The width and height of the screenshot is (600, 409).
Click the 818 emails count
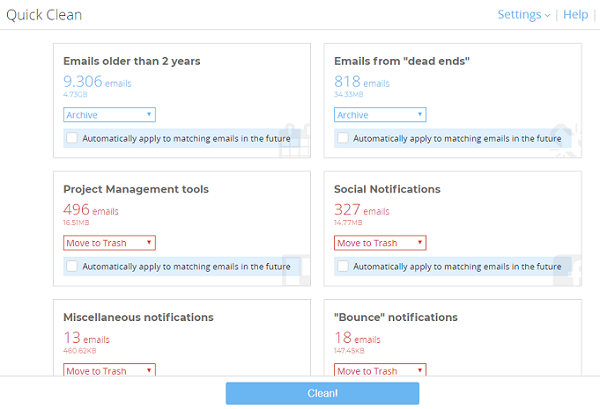coord(362,83)
